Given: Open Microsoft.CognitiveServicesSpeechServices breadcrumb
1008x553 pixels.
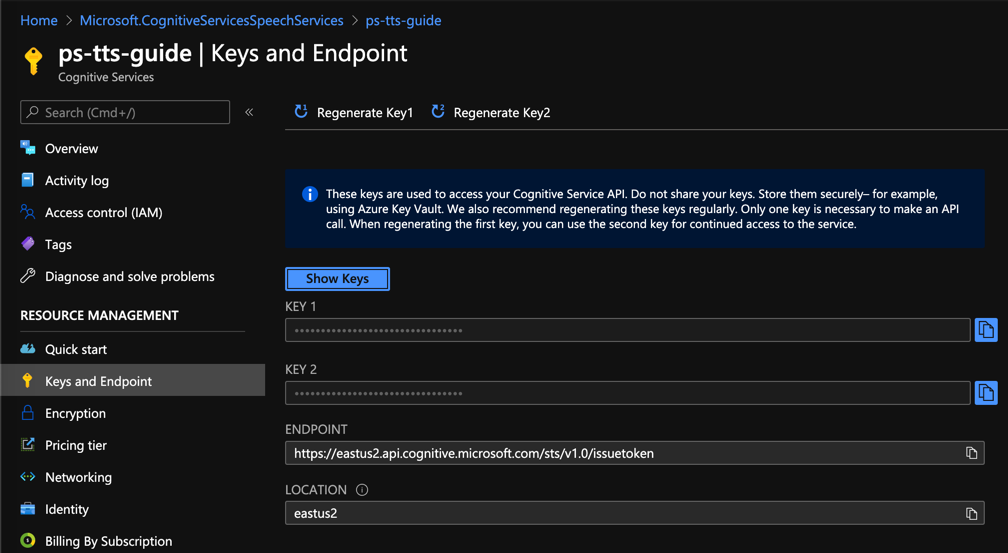Looking at the screenshot, I should point(212,21).
